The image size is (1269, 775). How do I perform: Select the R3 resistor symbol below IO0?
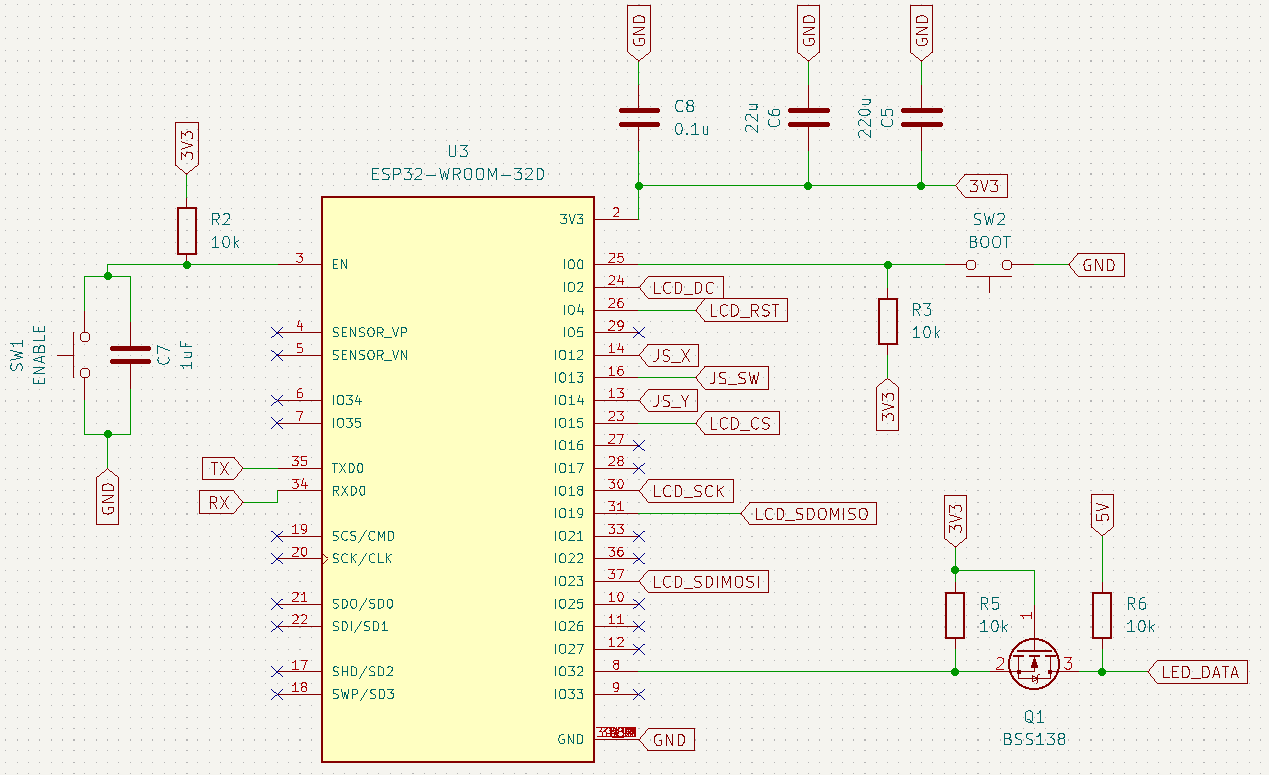[888, 321]
